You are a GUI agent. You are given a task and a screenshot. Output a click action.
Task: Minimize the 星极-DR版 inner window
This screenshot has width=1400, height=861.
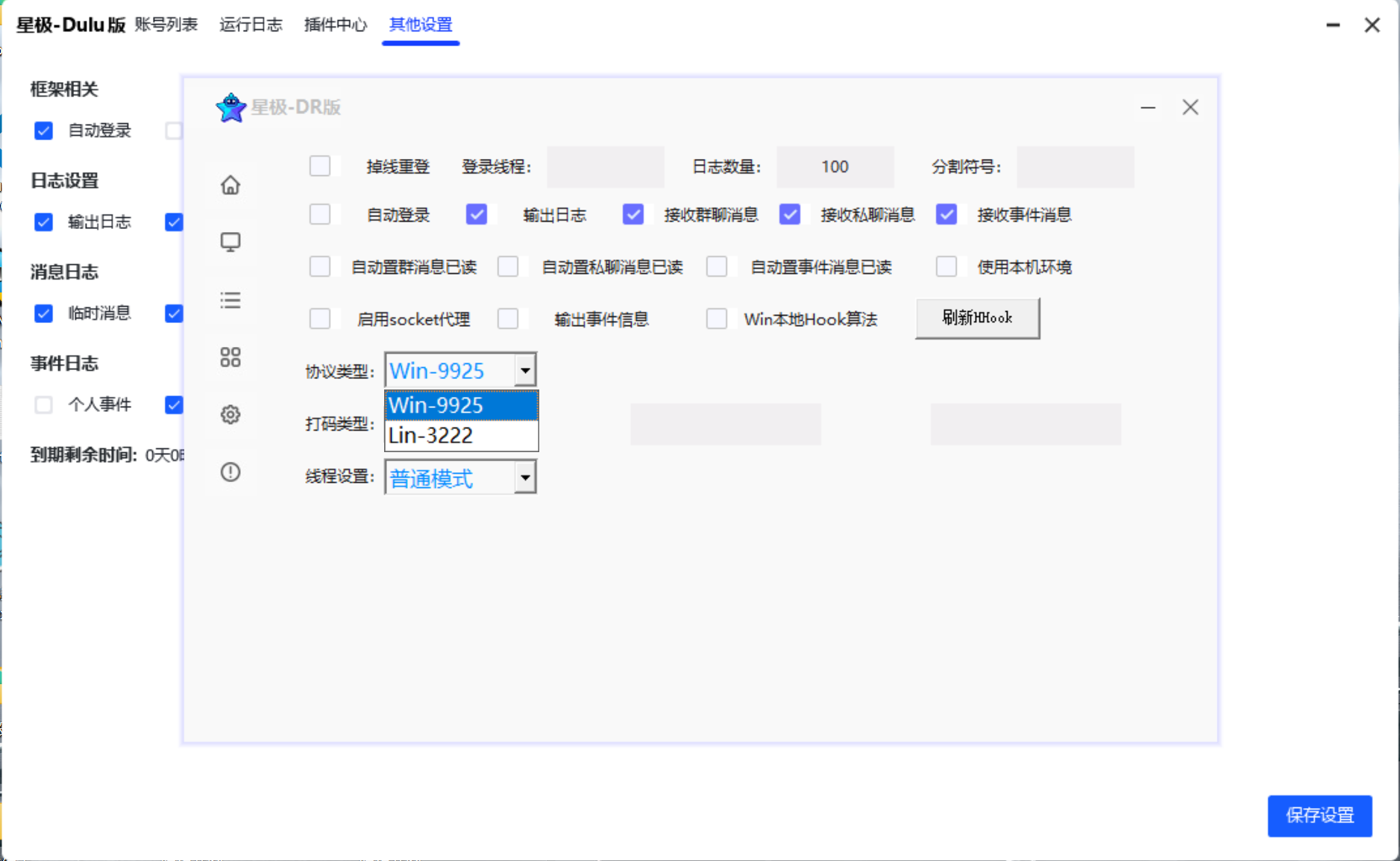click(x=1148, y=108)
